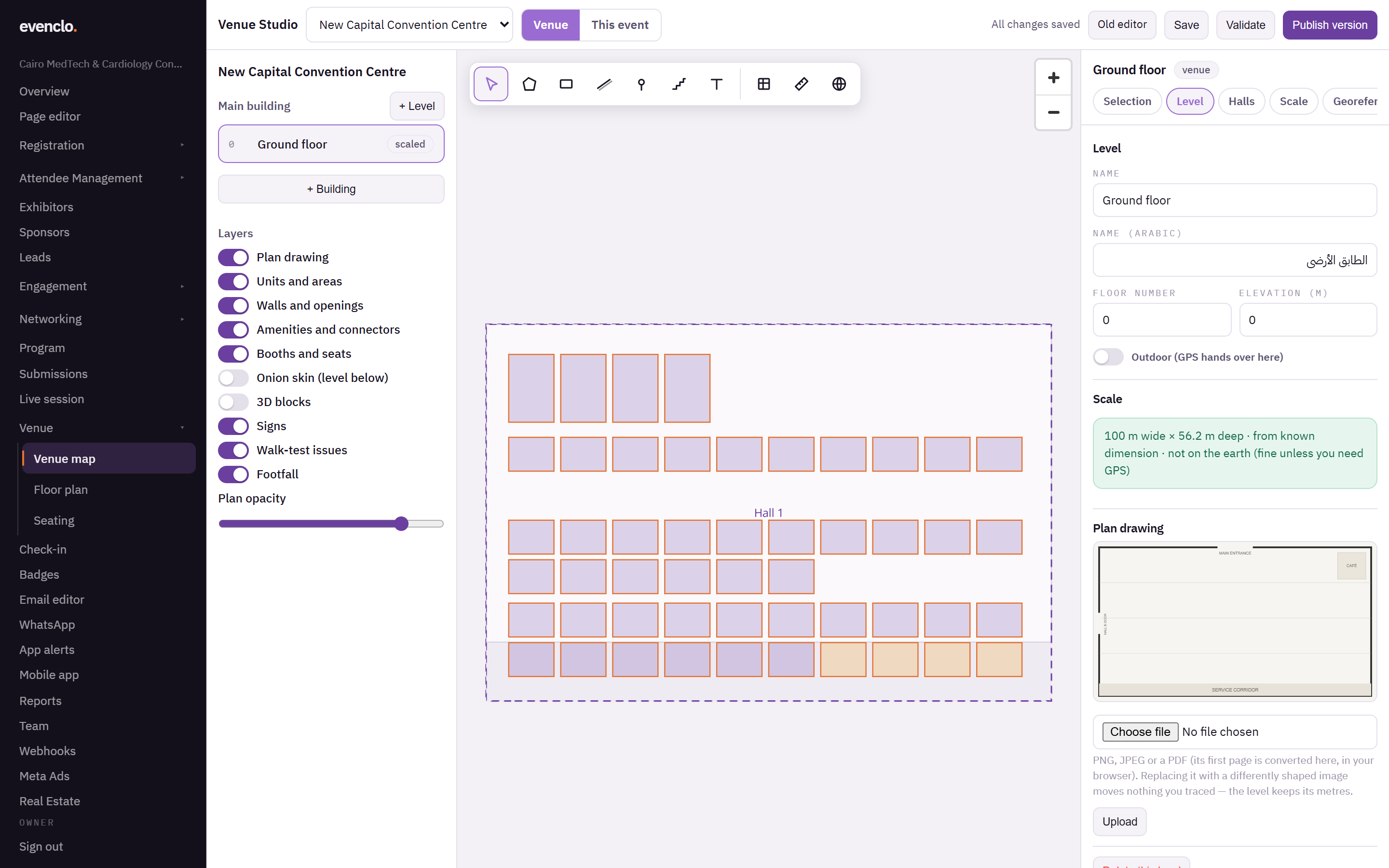Viewport: 1389px width, 868px height.
Task: Click the Publish version button
Action: point(1329,25)
